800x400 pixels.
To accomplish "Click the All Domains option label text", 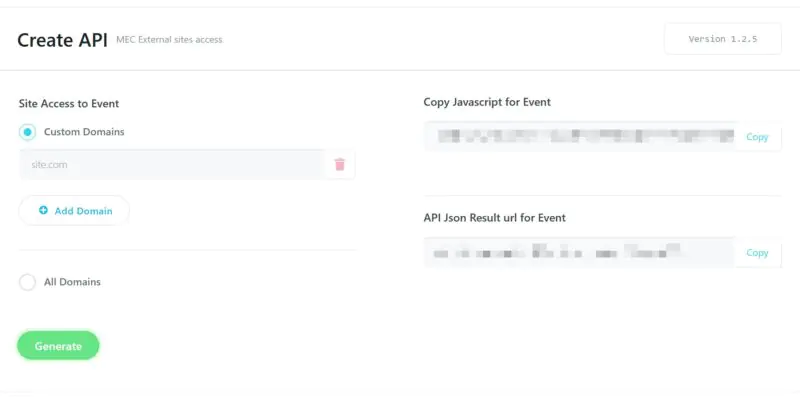I will click(72, 282).
